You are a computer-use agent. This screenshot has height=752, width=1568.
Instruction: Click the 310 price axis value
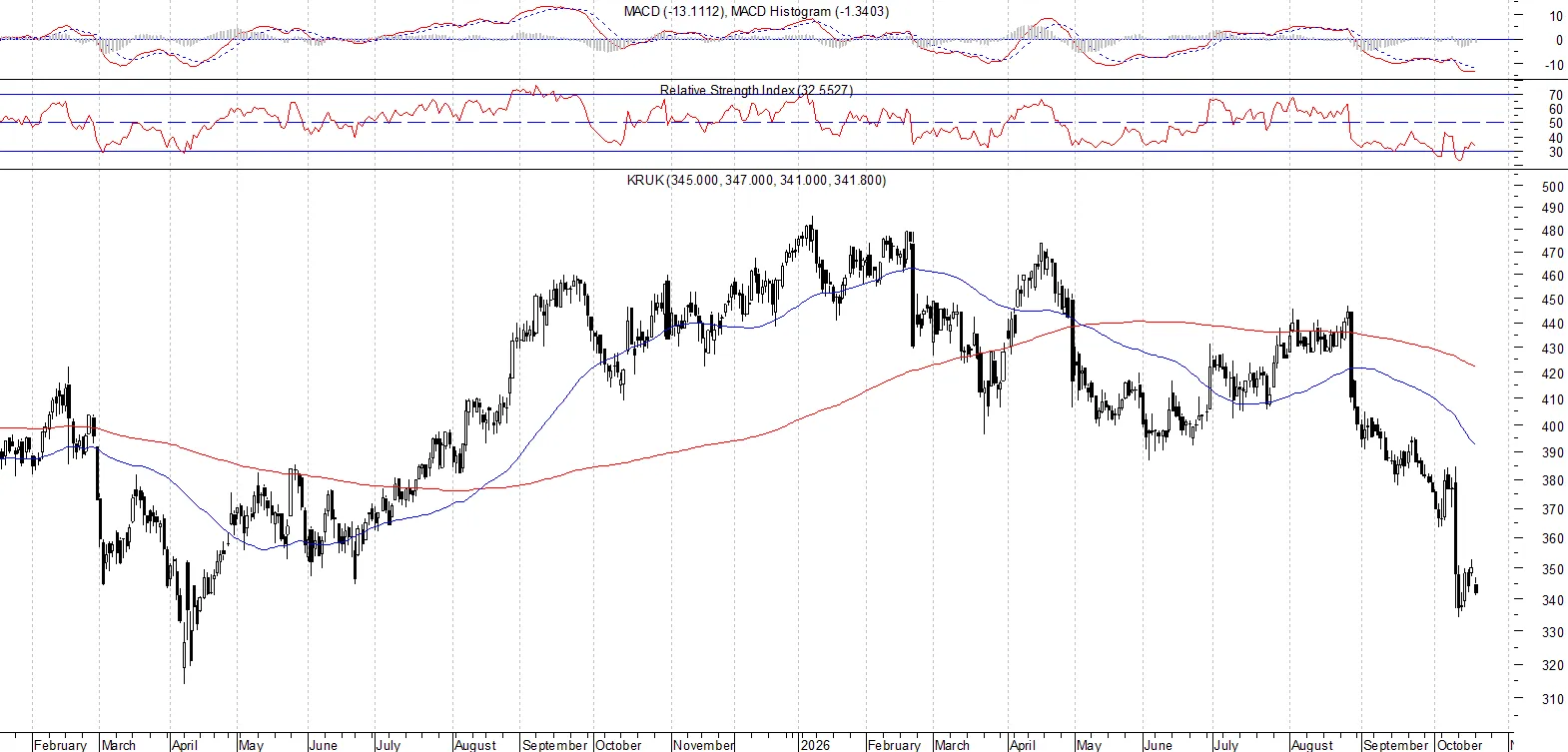(1553, 699)
